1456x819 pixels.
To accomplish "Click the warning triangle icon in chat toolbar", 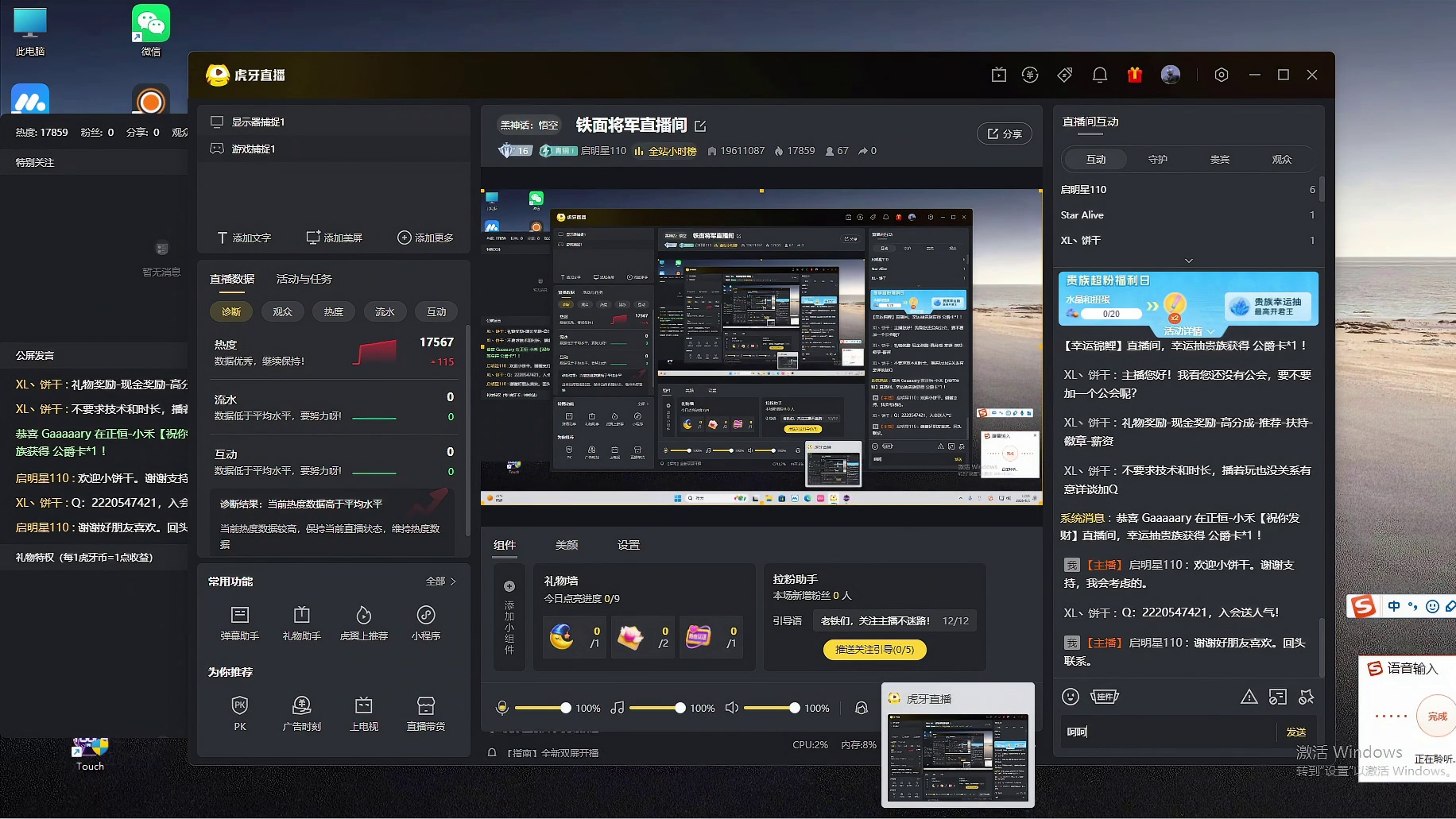I will pos(1249,697).
